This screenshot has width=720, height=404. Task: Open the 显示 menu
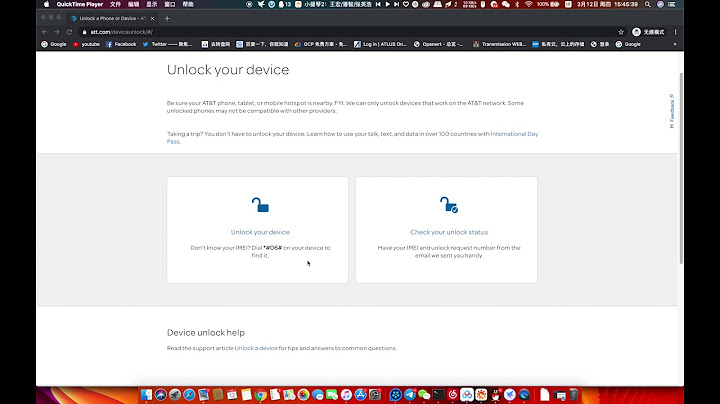pos(152,4)
